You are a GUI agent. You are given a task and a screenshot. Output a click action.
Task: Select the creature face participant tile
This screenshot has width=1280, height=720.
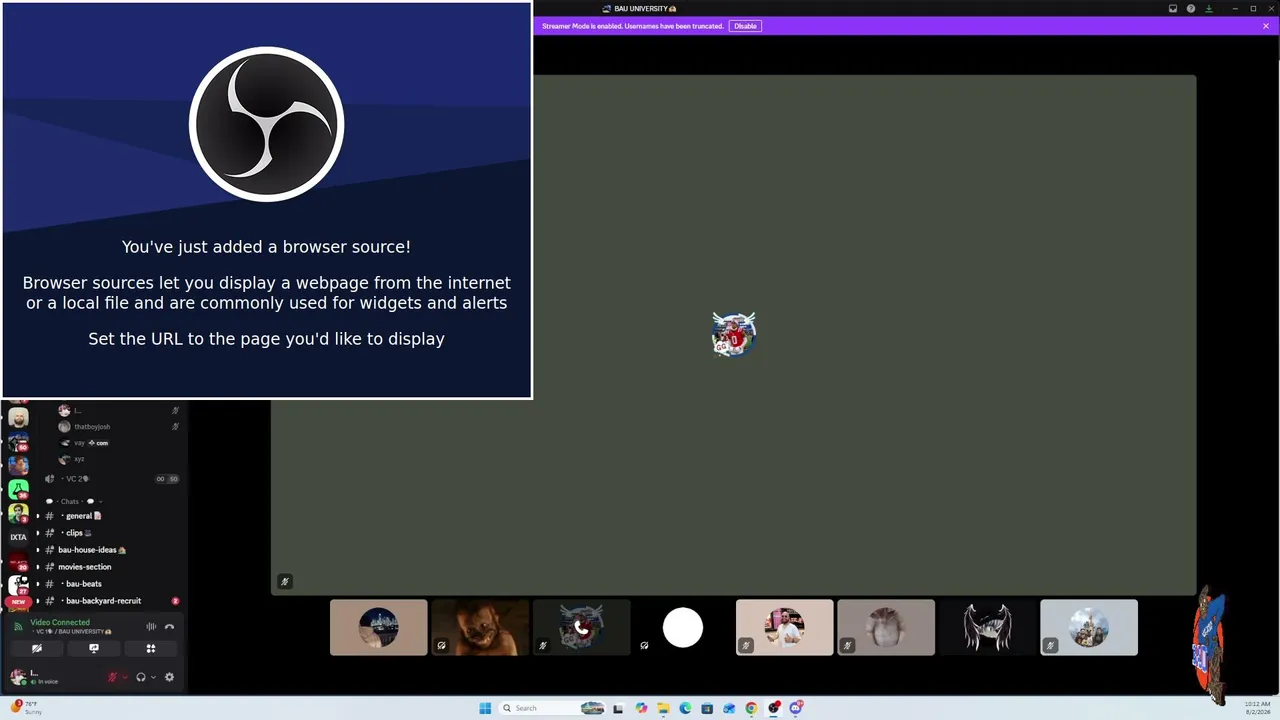(480, 628)
